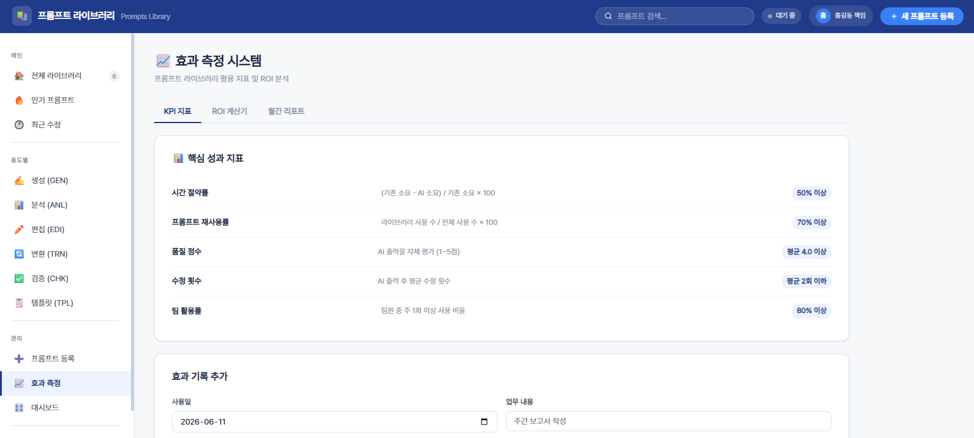Select the 분석 (ANL) chart icon
Viewport: 974px width, 438px height.
[x=19, y=205]
